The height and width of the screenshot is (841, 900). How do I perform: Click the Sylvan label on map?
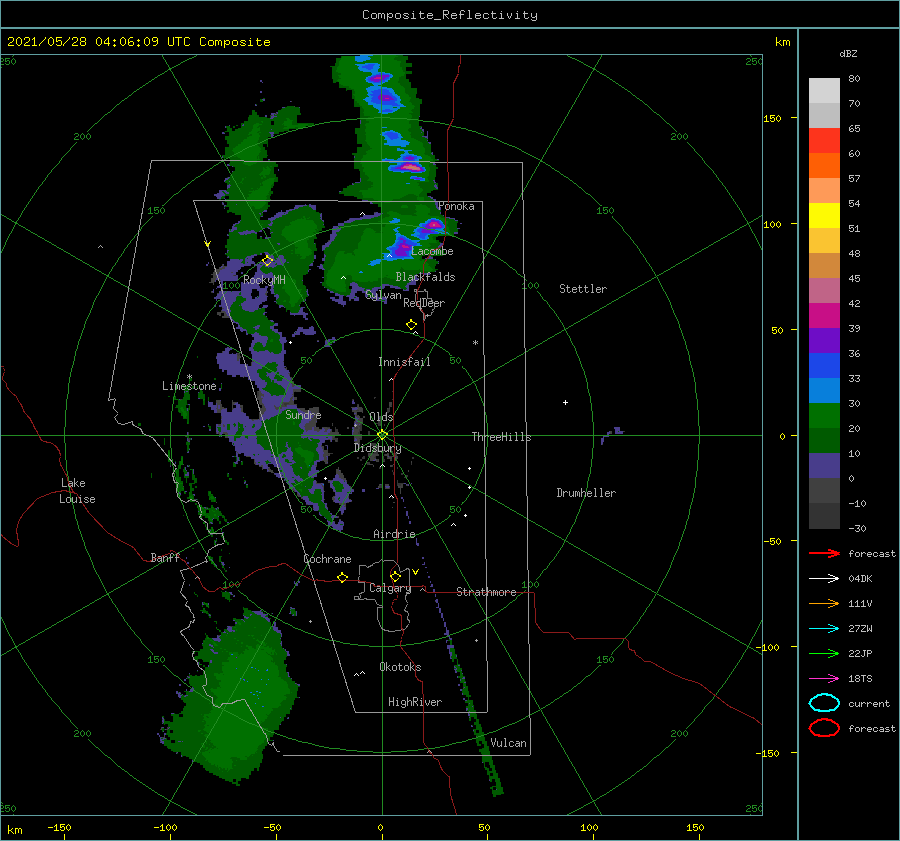click(383, 295)
